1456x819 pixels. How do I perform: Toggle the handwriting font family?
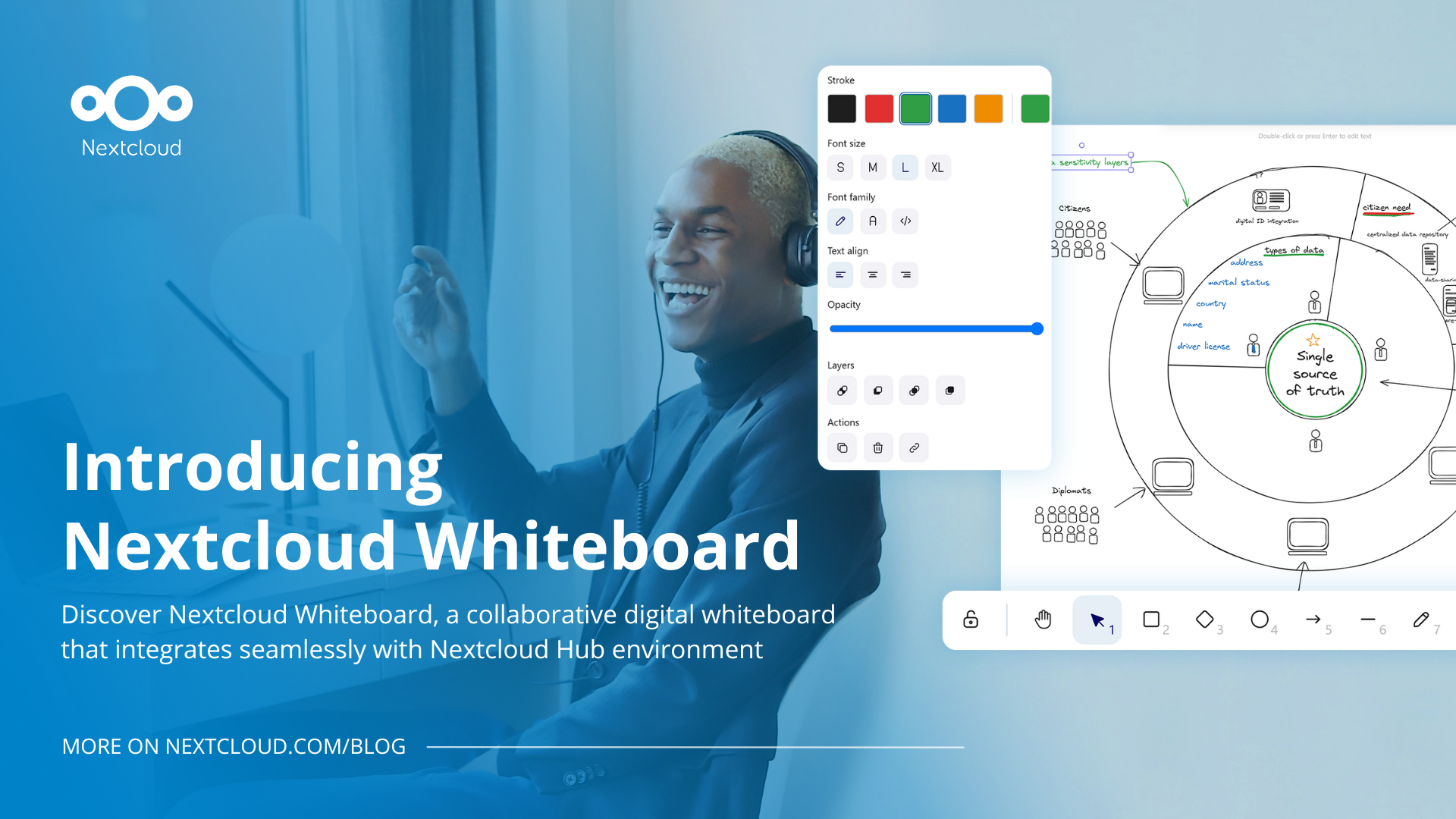840,221
